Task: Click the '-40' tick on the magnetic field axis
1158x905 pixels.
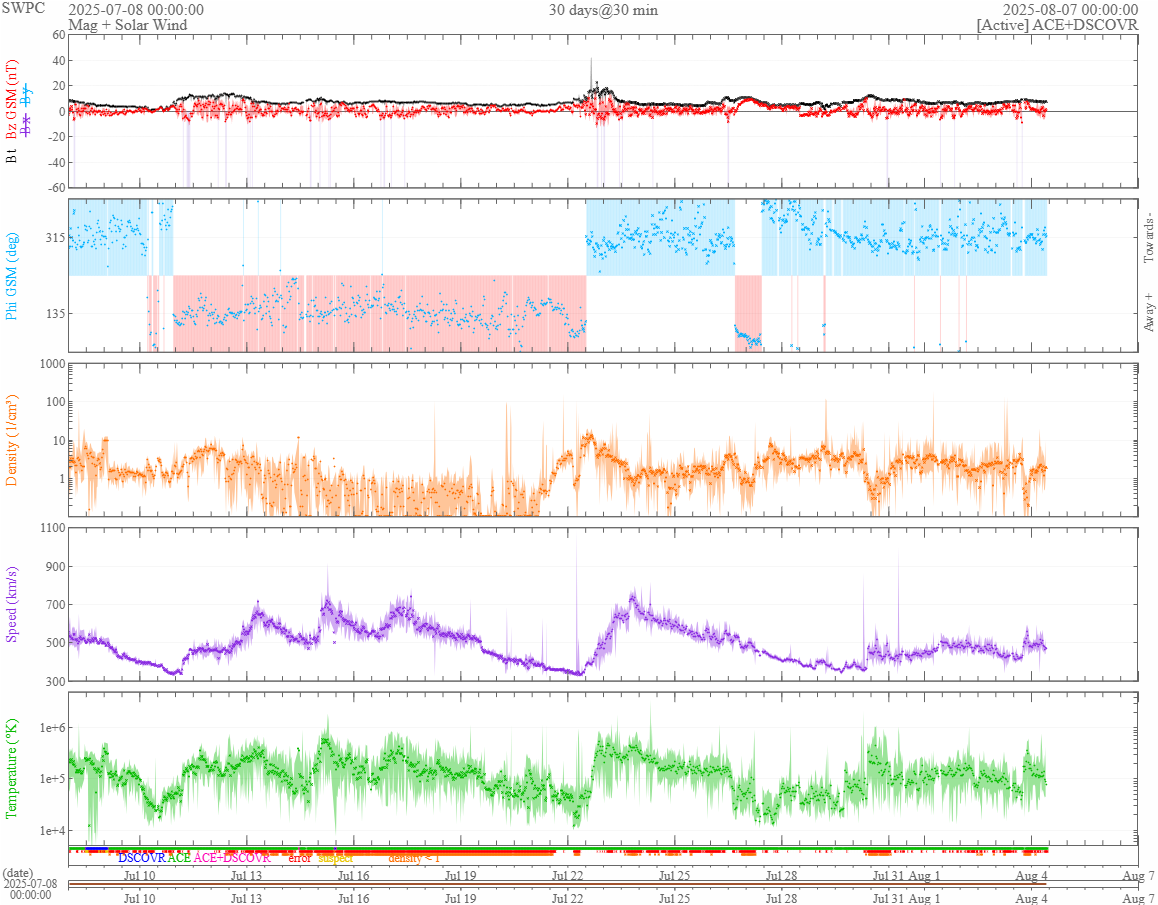Action: [56, 163]
